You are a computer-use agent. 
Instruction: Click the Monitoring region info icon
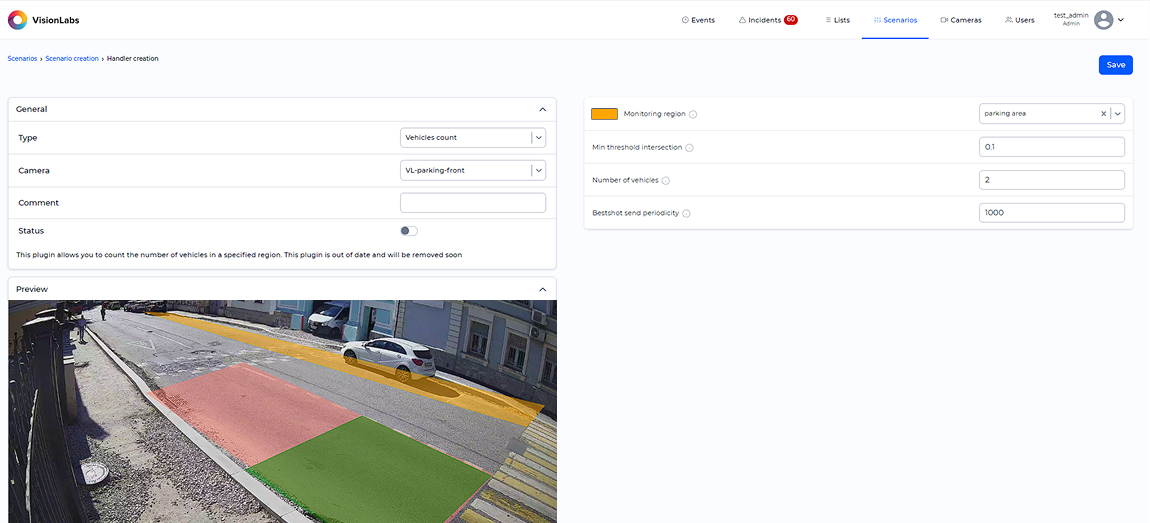[693, 114]
